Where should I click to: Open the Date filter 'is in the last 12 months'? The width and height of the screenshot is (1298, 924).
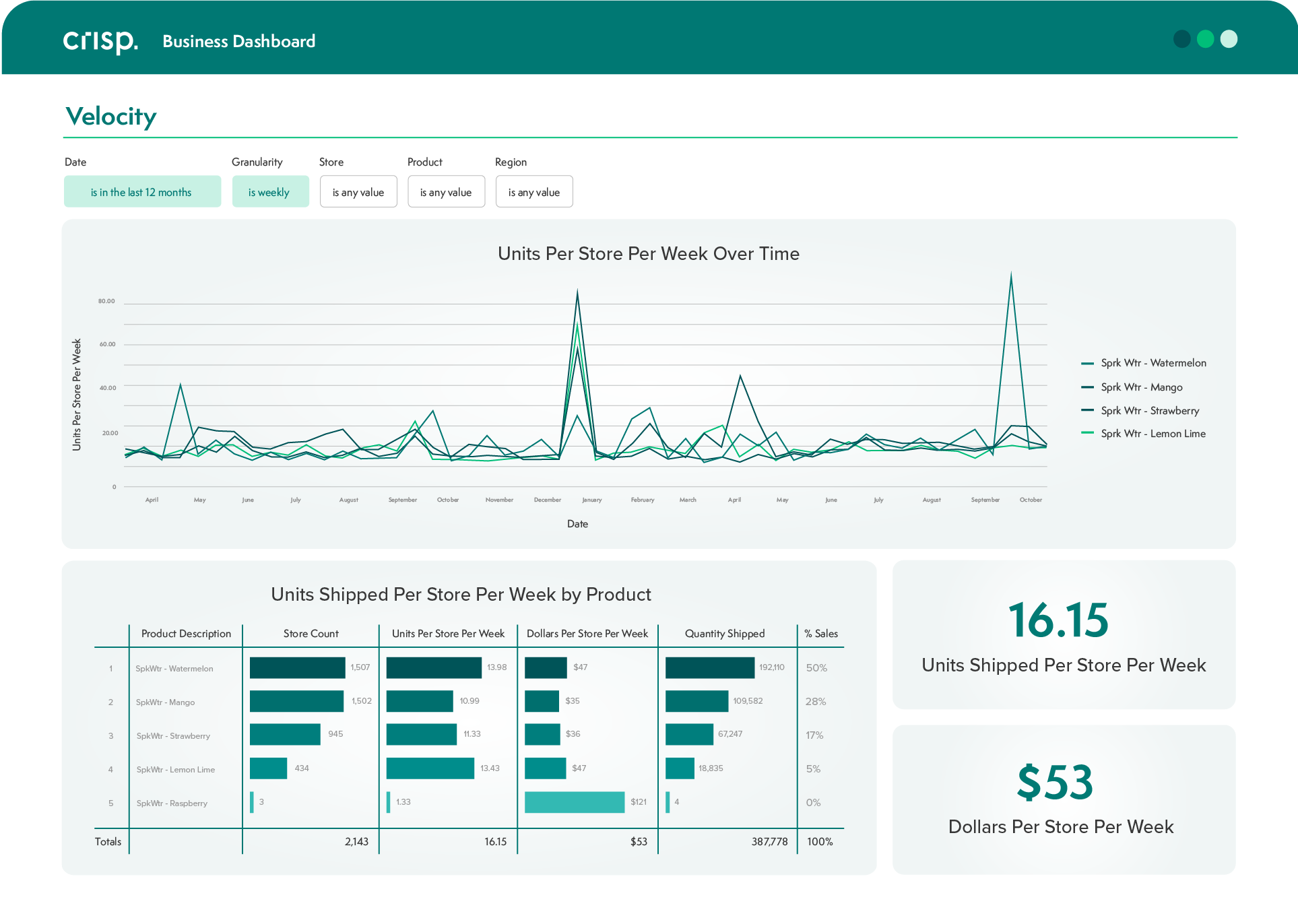(x=142, y=192)
